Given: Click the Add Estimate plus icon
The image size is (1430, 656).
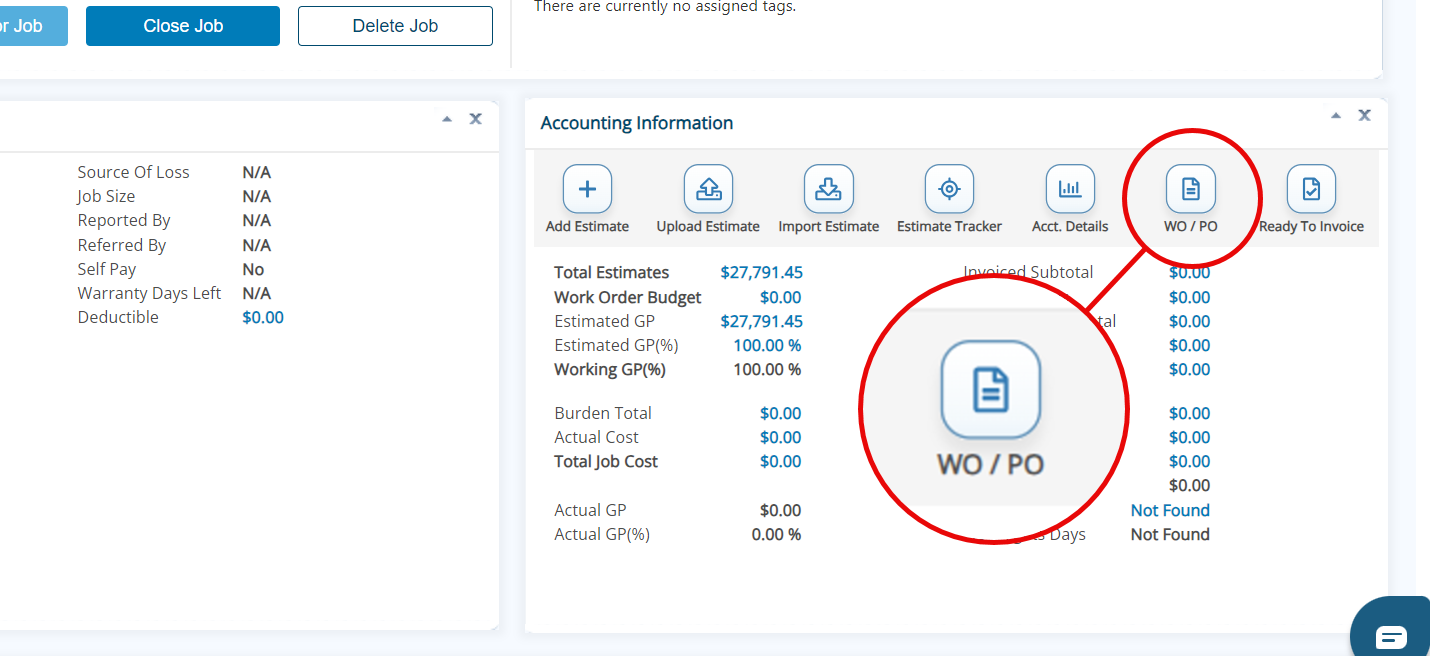Looking at the screenshot, I should 588,189.
